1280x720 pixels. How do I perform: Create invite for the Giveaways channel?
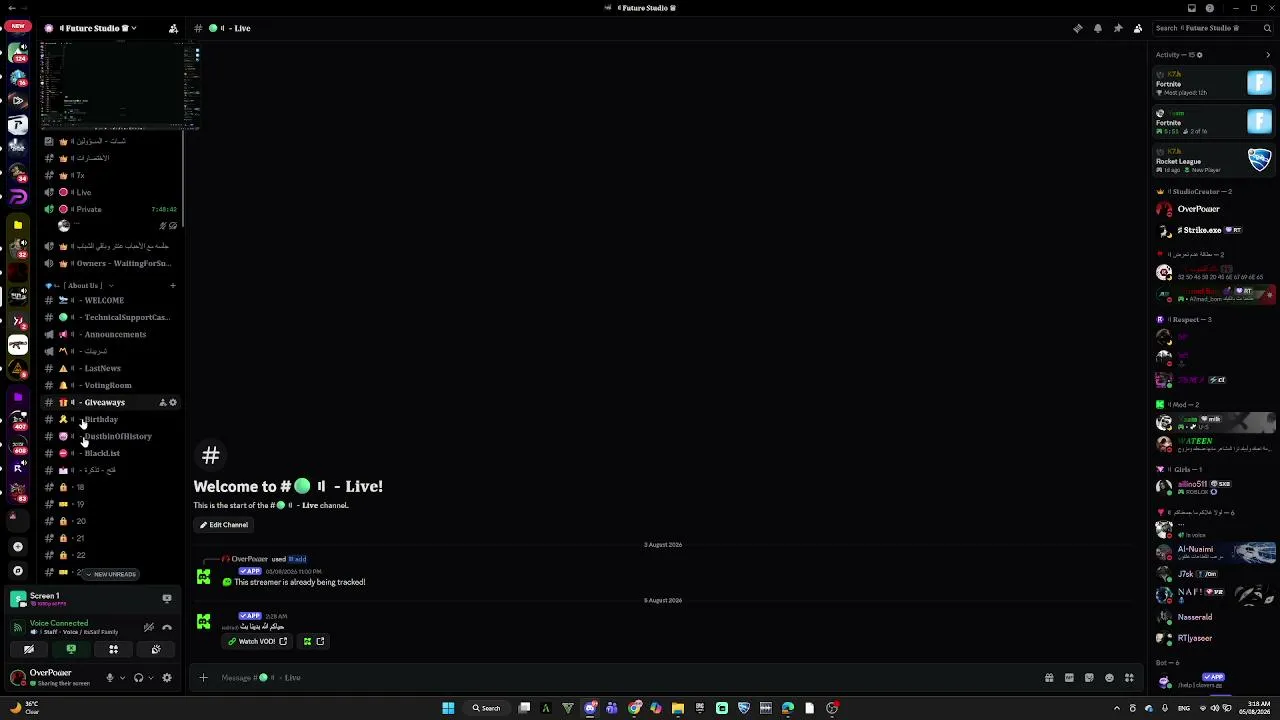coord(162,403)
